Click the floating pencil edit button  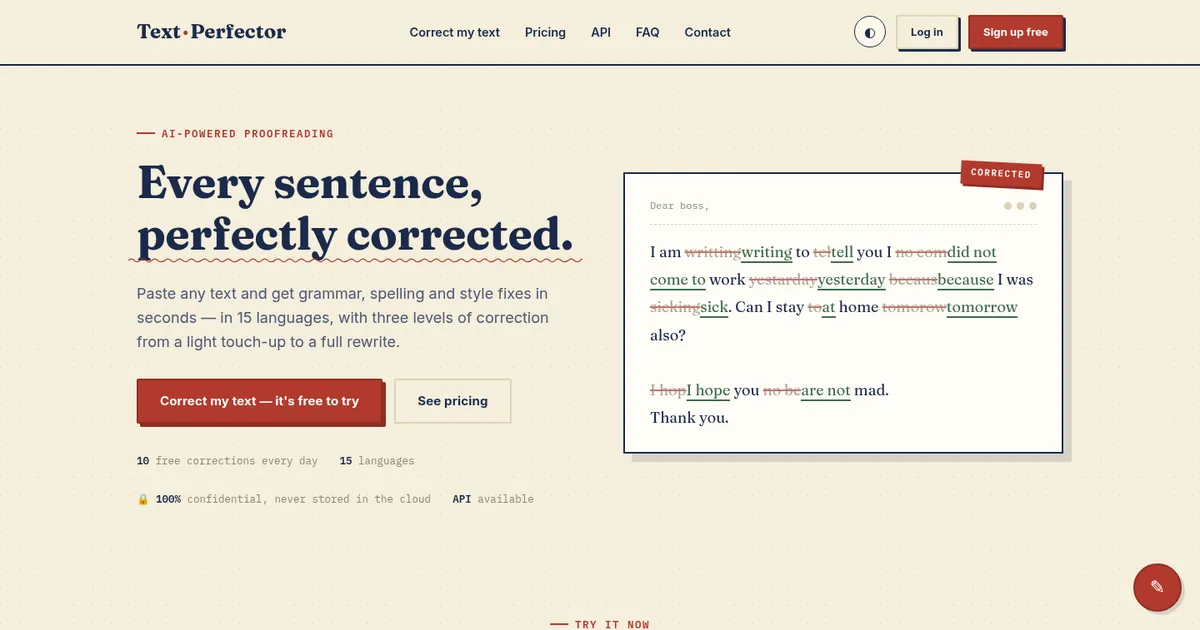(x=1157, y=587)
